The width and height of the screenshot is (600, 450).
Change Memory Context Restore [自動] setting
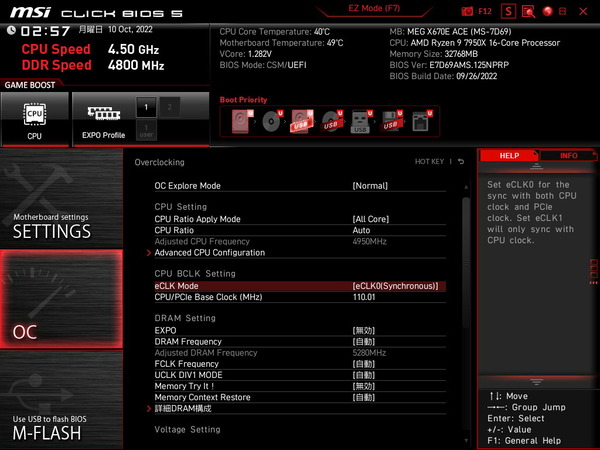pyautogui.click(x=364, y=397)
